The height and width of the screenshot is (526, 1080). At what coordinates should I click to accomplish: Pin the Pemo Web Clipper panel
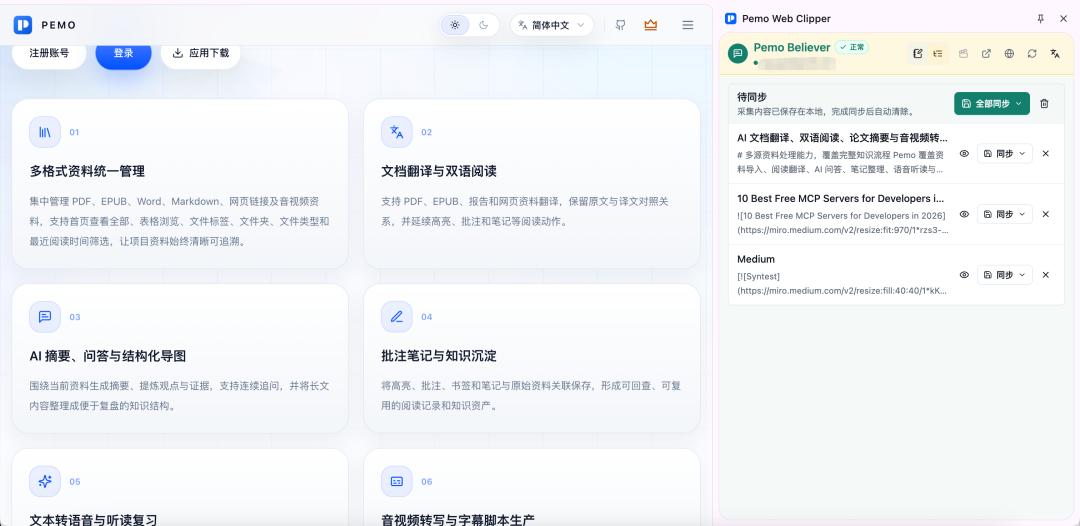(1041, 19)
